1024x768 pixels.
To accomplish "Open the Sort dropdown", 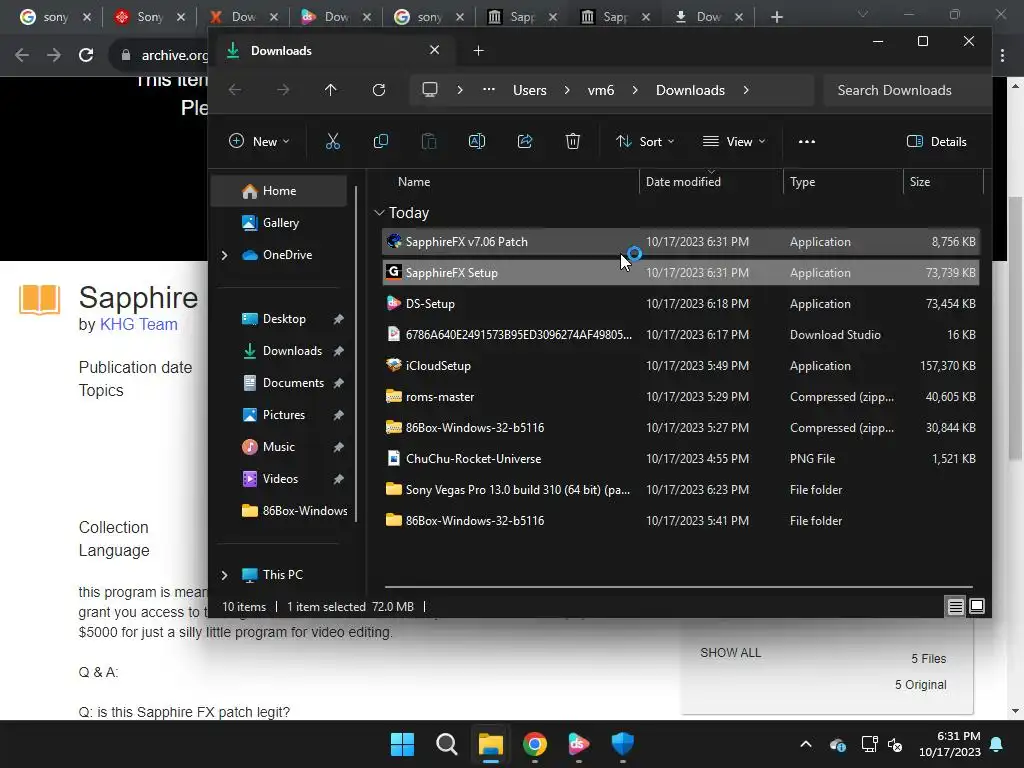I will point(645,141).
